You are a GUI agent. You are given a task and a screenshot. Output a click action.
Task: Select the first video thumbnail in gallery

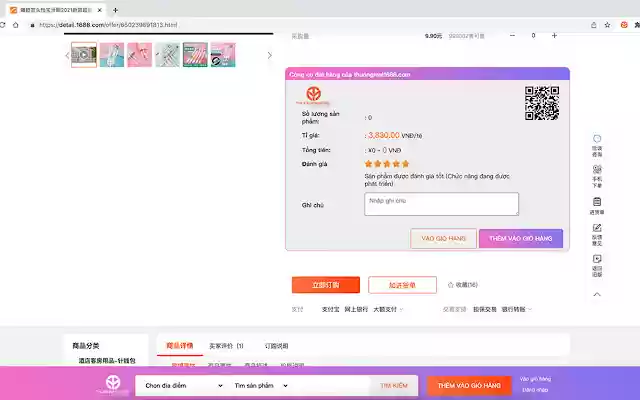point(84,55)
